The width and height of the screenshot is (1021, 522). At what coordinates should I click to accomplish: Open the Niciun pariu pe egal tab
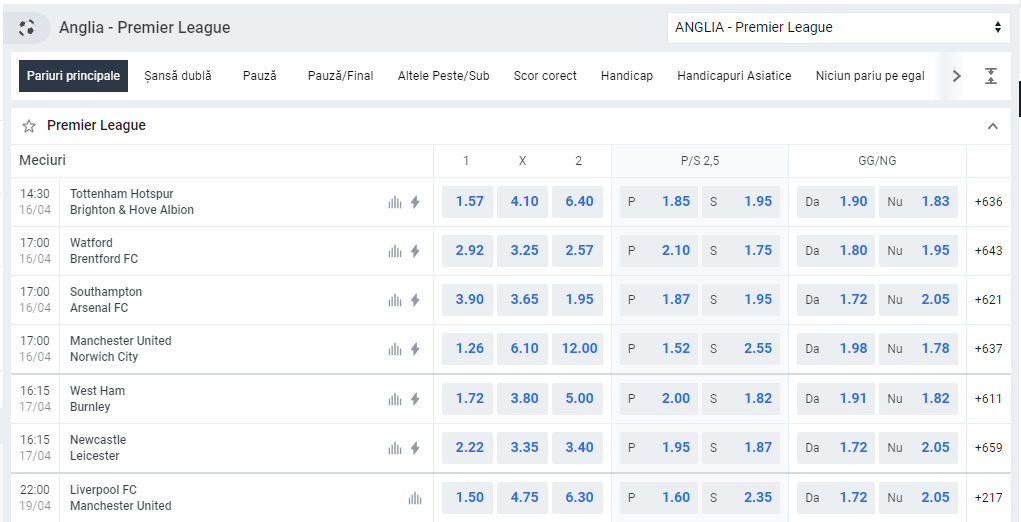tap(870, 76)
